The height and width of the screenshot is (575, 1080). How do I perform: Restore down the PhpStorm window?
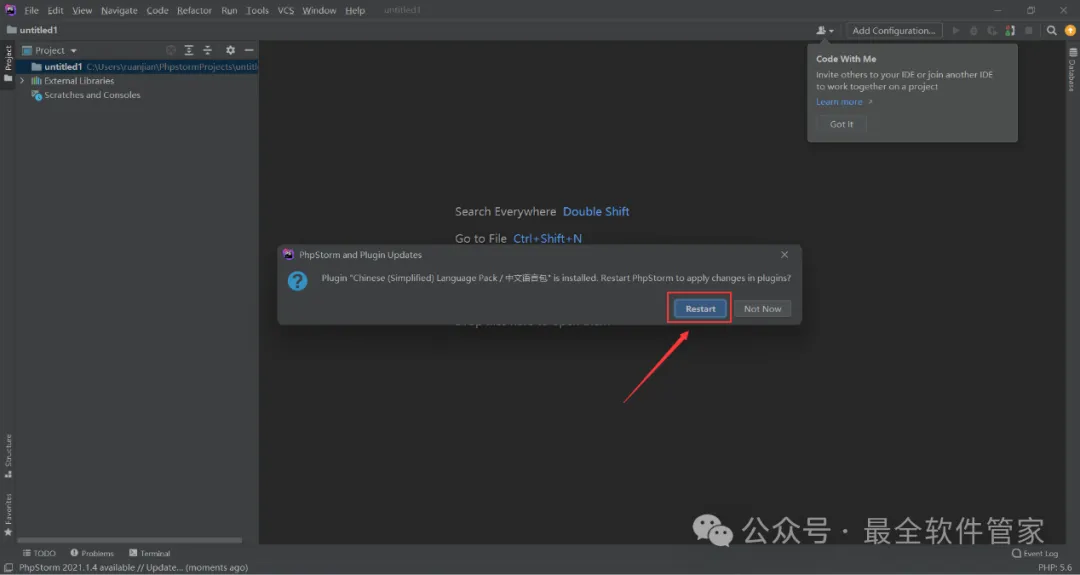1030,10
